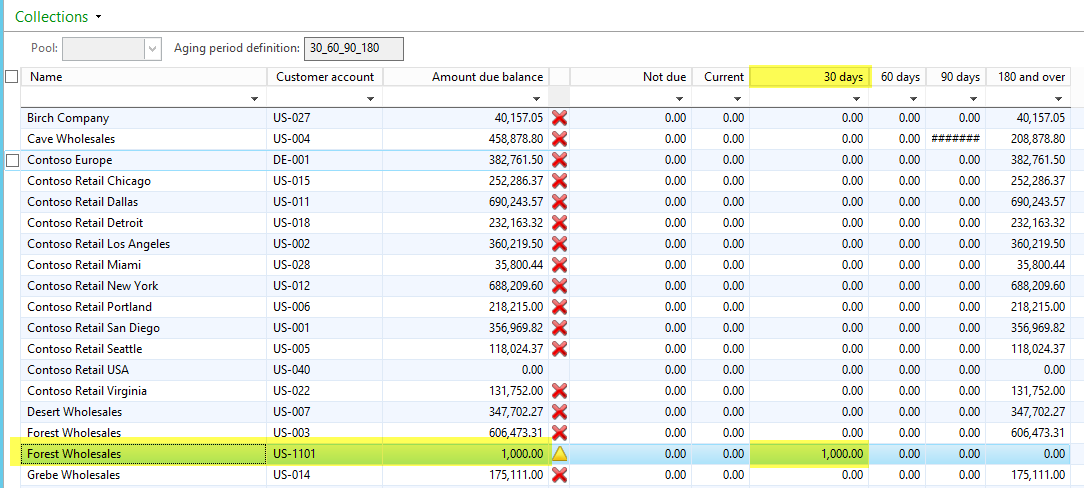Click the Aging period definition field
This screenshot has width=1084, height=488.
tap(354, 48)
